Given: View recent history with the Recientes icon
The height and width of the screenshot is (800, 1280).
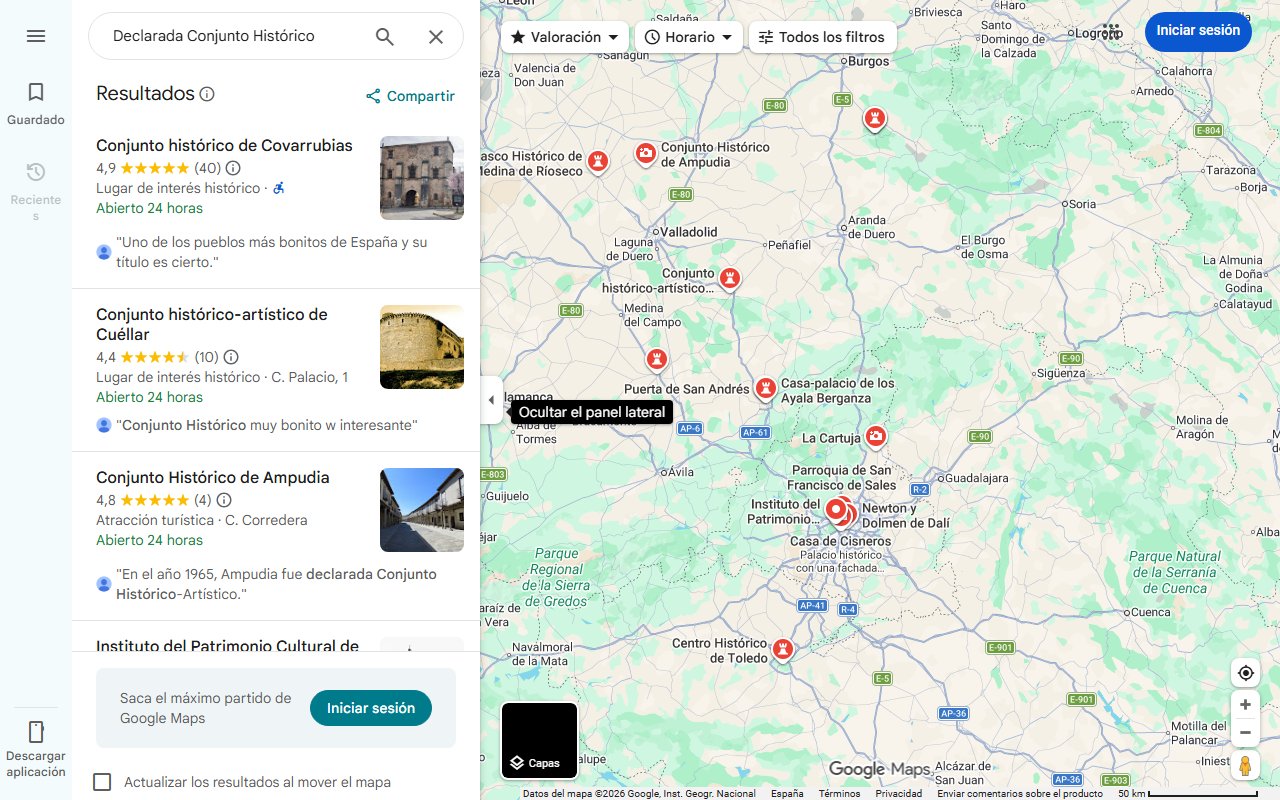Looking at the screenshot, I should [36, 171].
